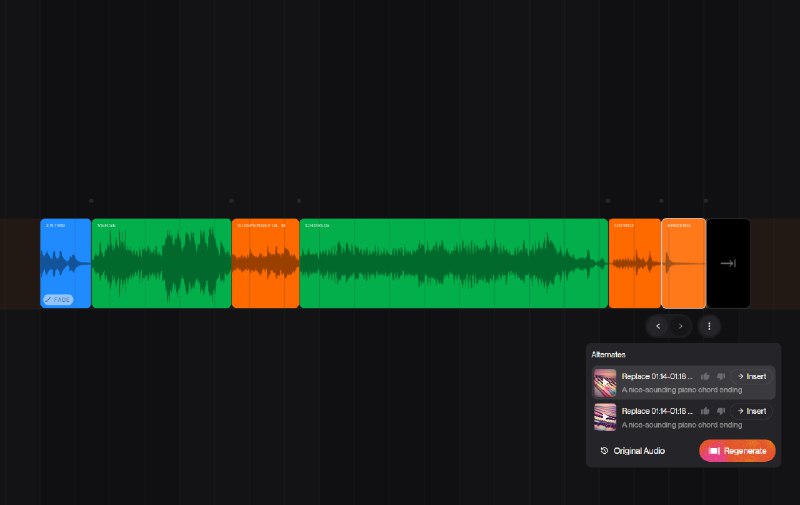
Task: Play the second alternate's thumbnail preview
Action: pos(605,417)
